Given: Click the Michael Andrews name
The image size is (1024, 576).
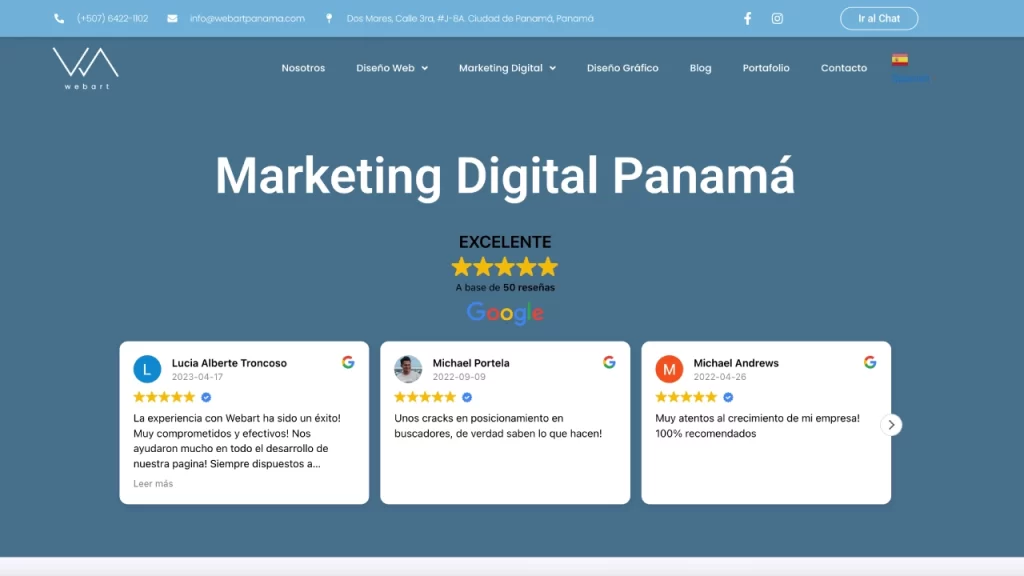Looking at the screenshot, I should pyautogui.click(x=736, y=363).
